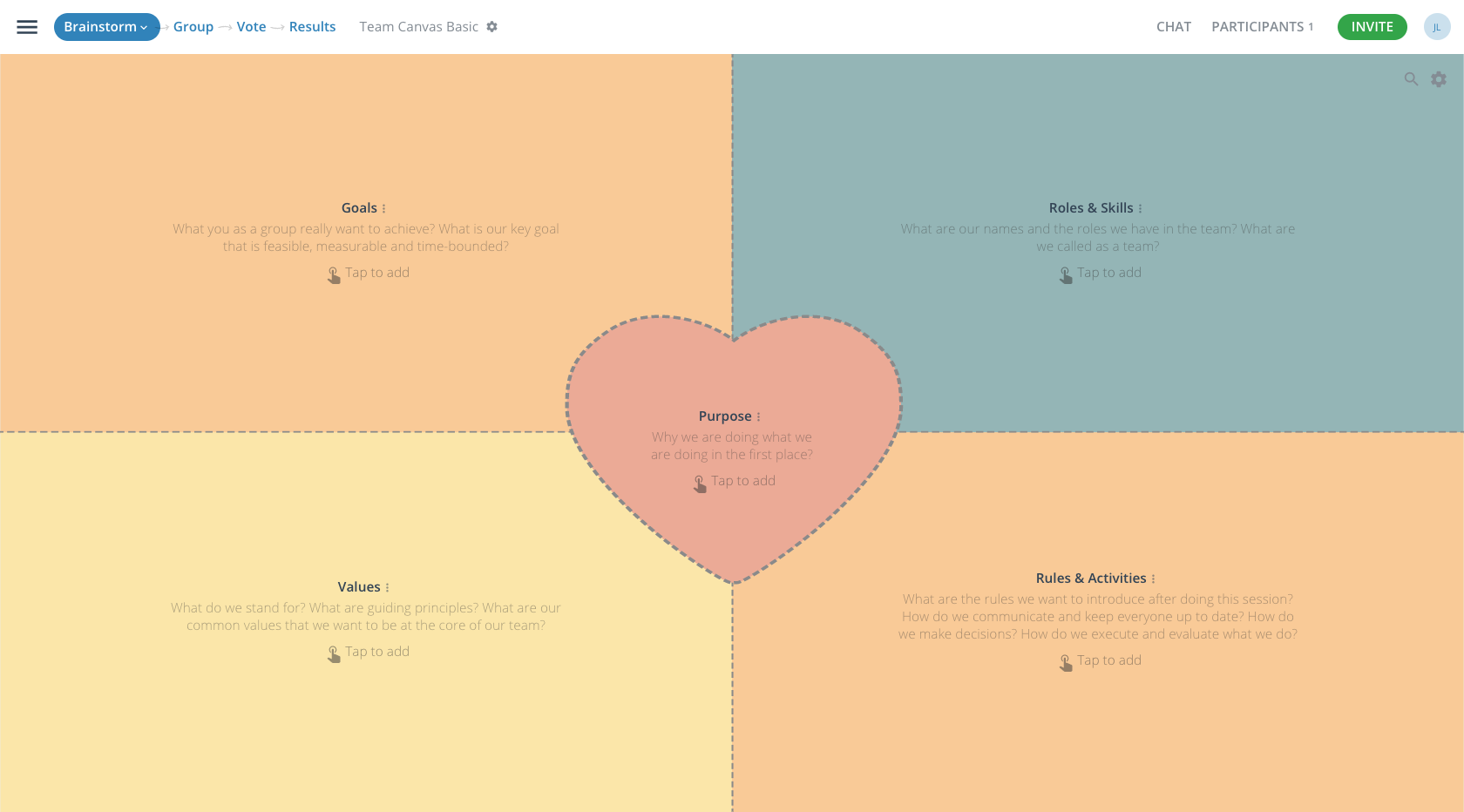Tap to add under Rules & Activities
Screen dimensions: 1464x812
coord(1100,661)
